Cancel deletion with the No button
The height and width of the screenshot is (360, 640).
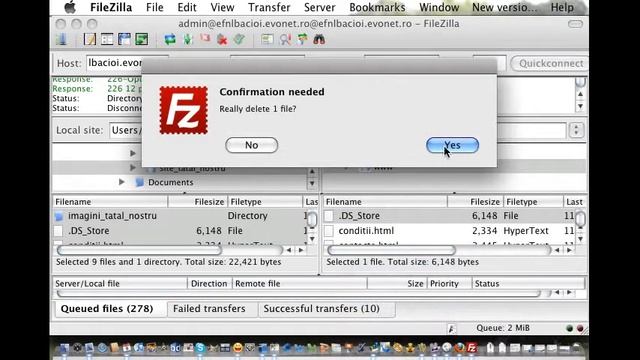(251, 145)
